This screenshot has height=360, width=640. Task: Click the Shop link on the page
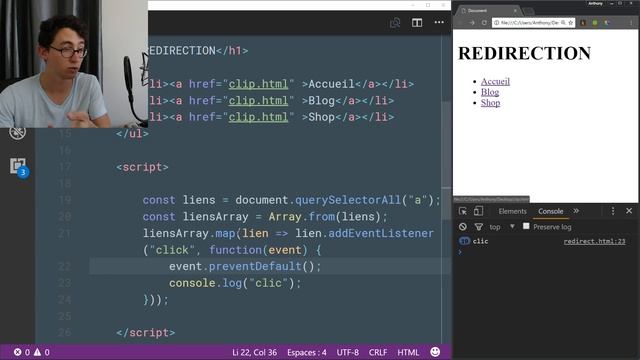(490, 103)
